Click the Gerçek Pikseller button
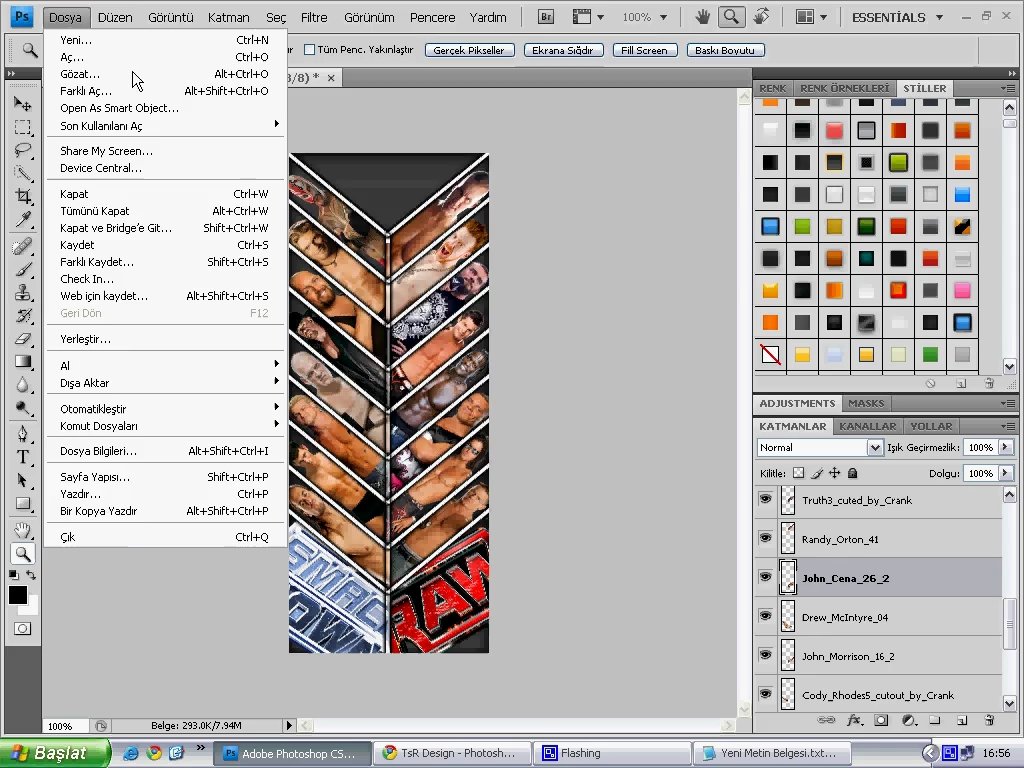Image resolution: width=1024 pixels, height=768 pixels. 469,50
